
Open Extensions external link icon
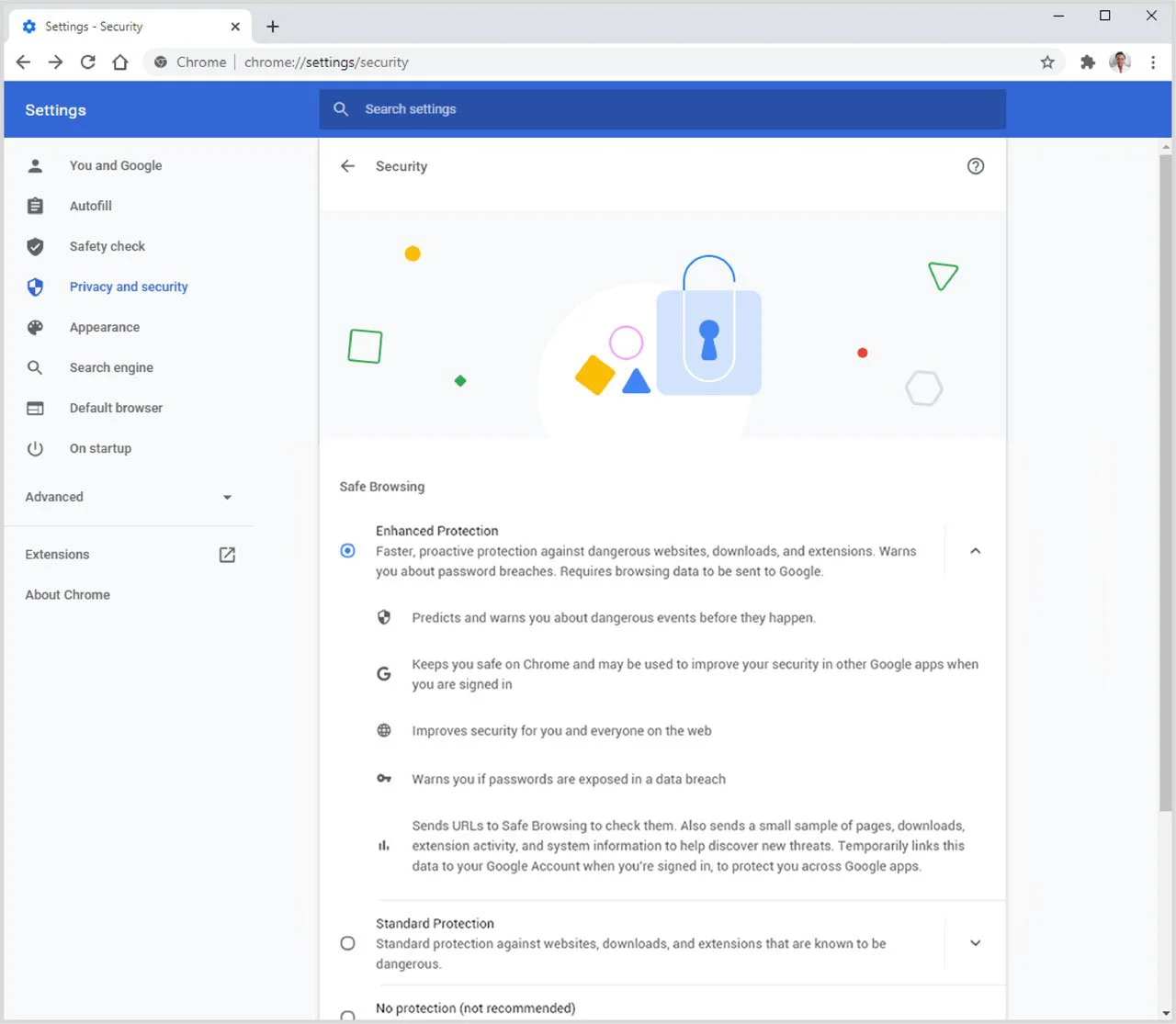(227, 555)
